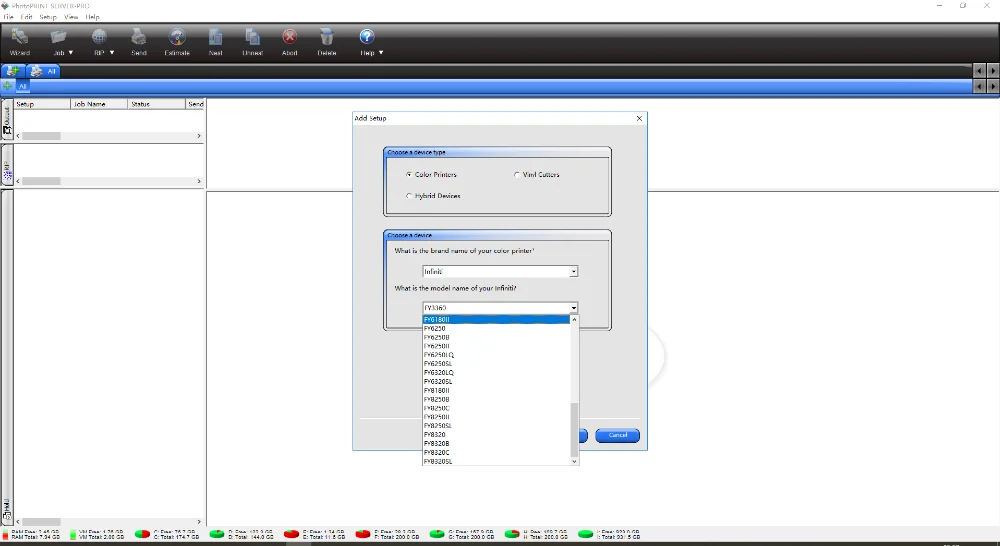Open the Estimate ink gauge icon

(177, 37)
